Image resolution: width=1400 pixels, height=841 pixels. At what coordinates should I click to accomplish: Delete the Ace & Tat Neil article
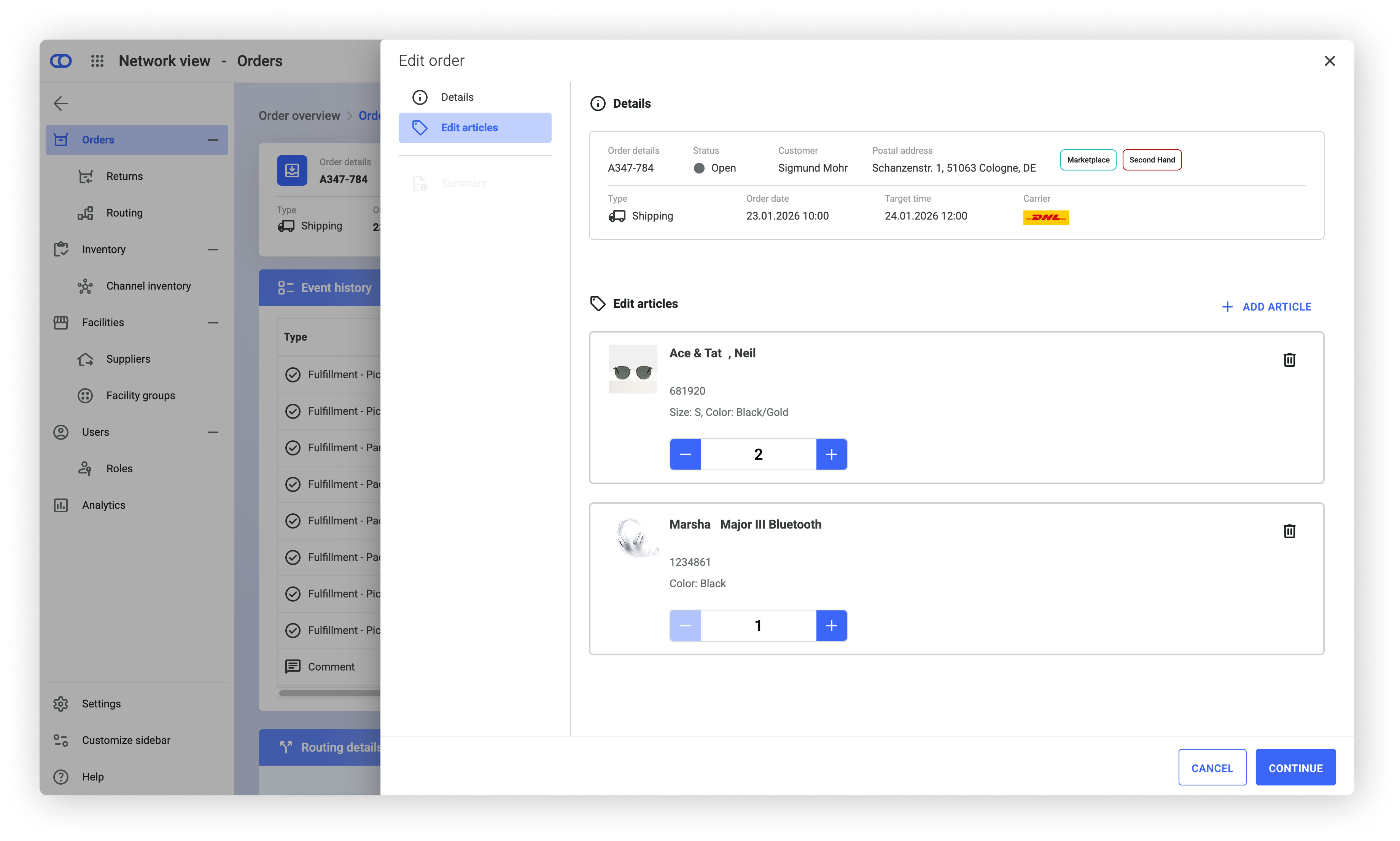coord(1289,360)
